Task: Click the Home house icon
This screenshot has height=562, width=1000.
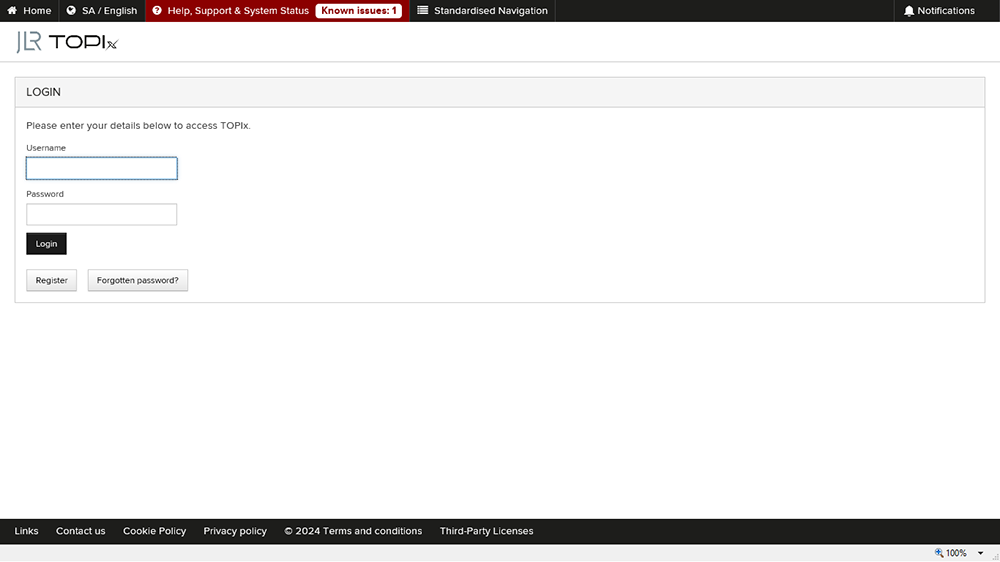Action: pos(12,10)
